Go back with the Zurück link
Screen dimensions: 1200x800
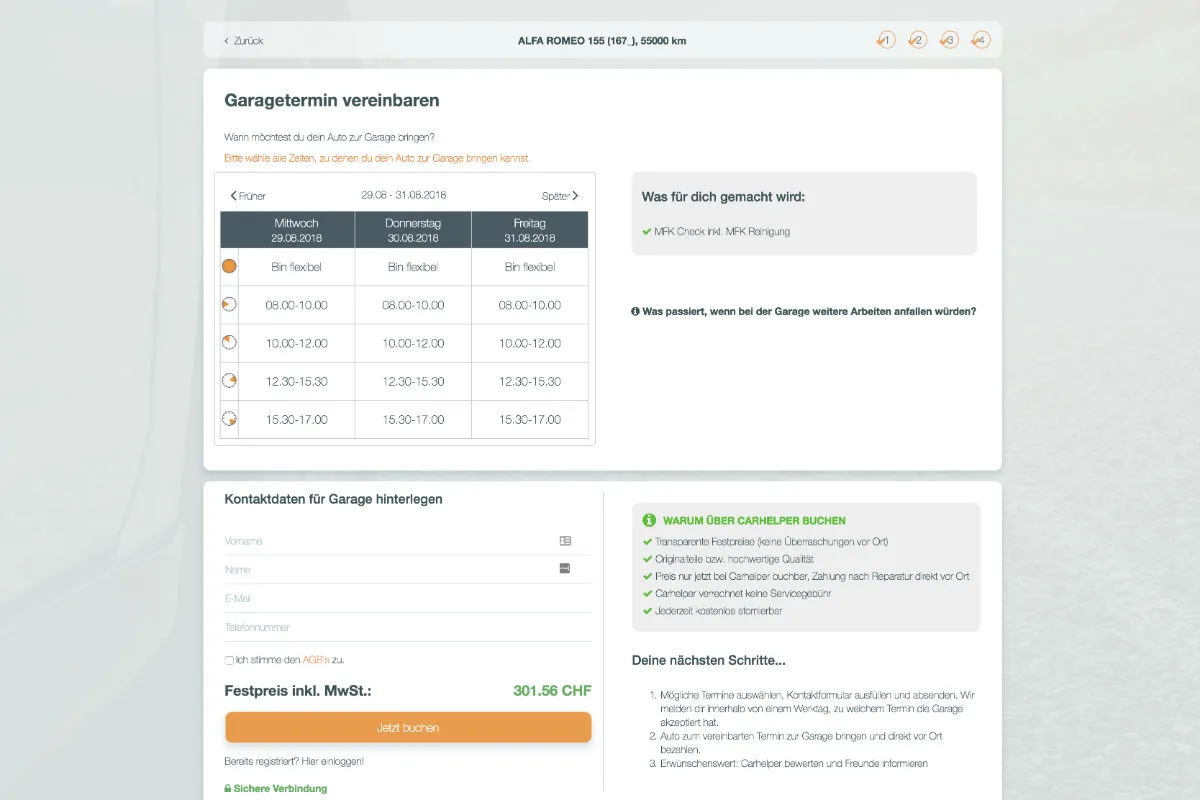(244, 41)
